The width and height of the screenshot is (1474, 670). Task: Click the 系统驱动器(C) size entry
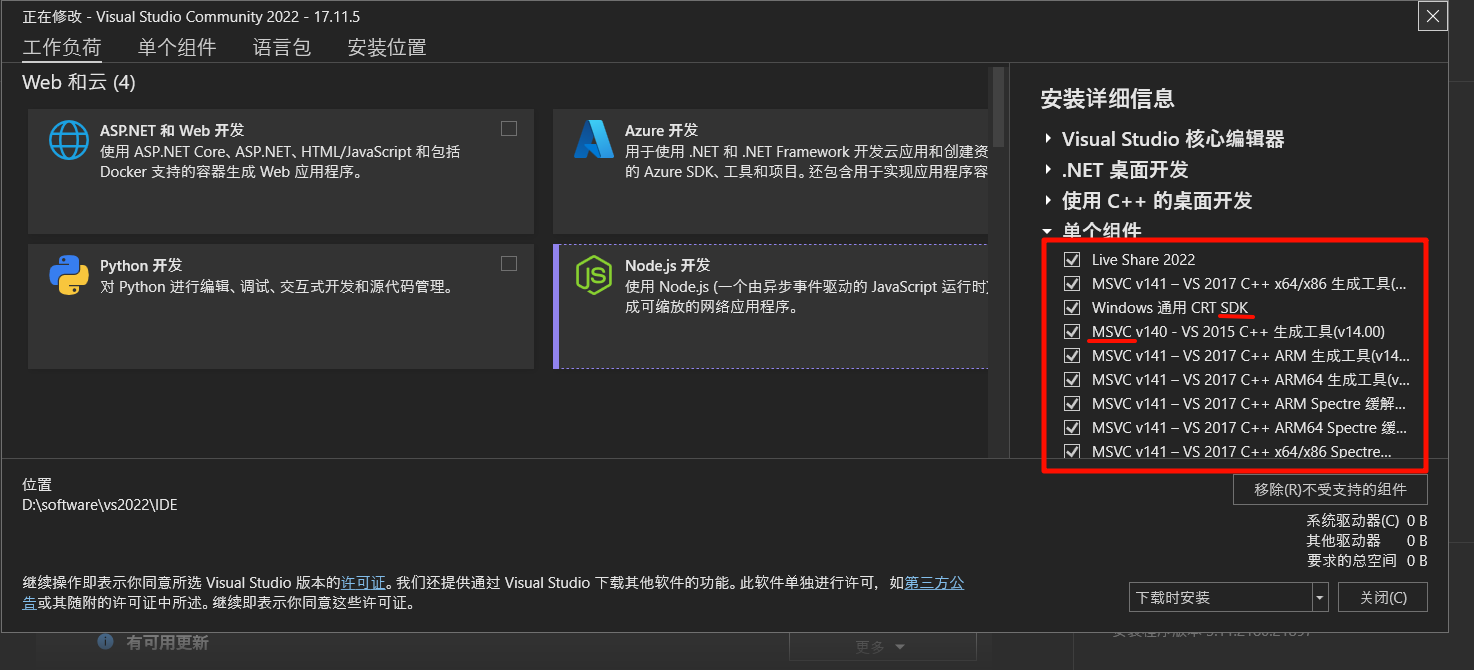coord(1367,521)
